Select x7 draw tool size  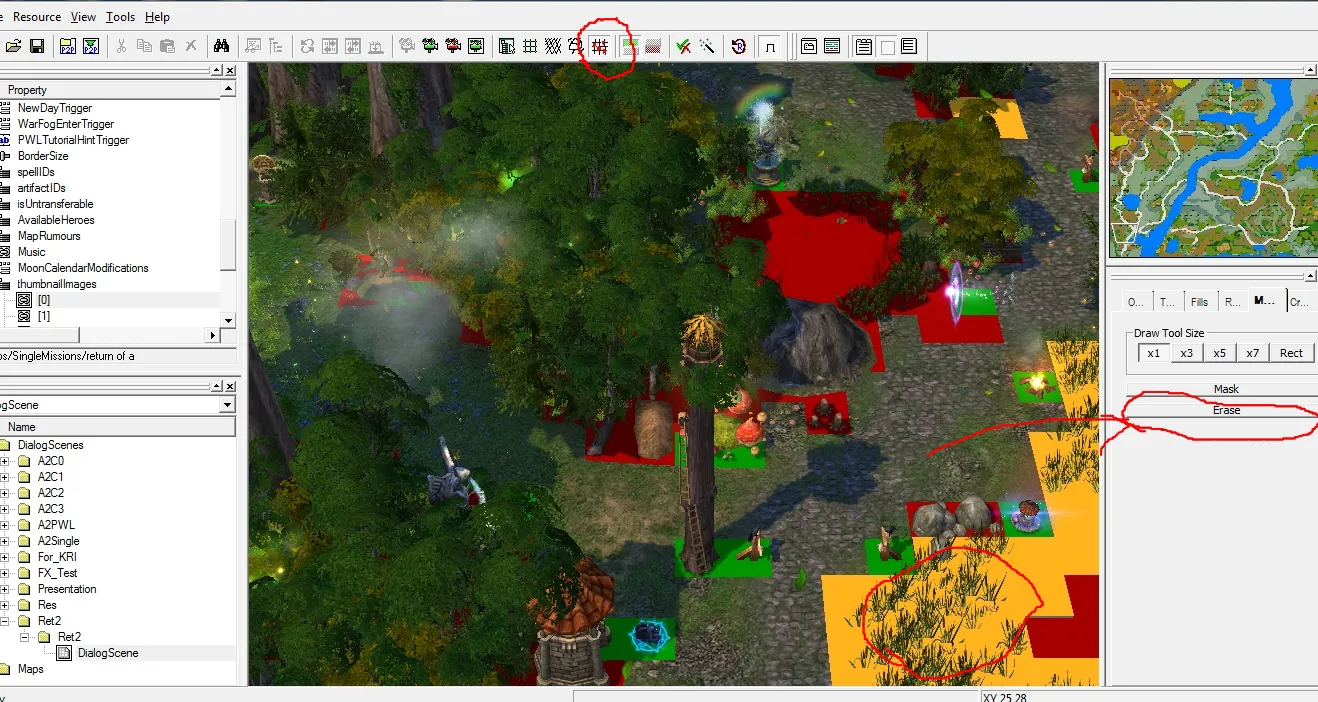pos(1252,353)
